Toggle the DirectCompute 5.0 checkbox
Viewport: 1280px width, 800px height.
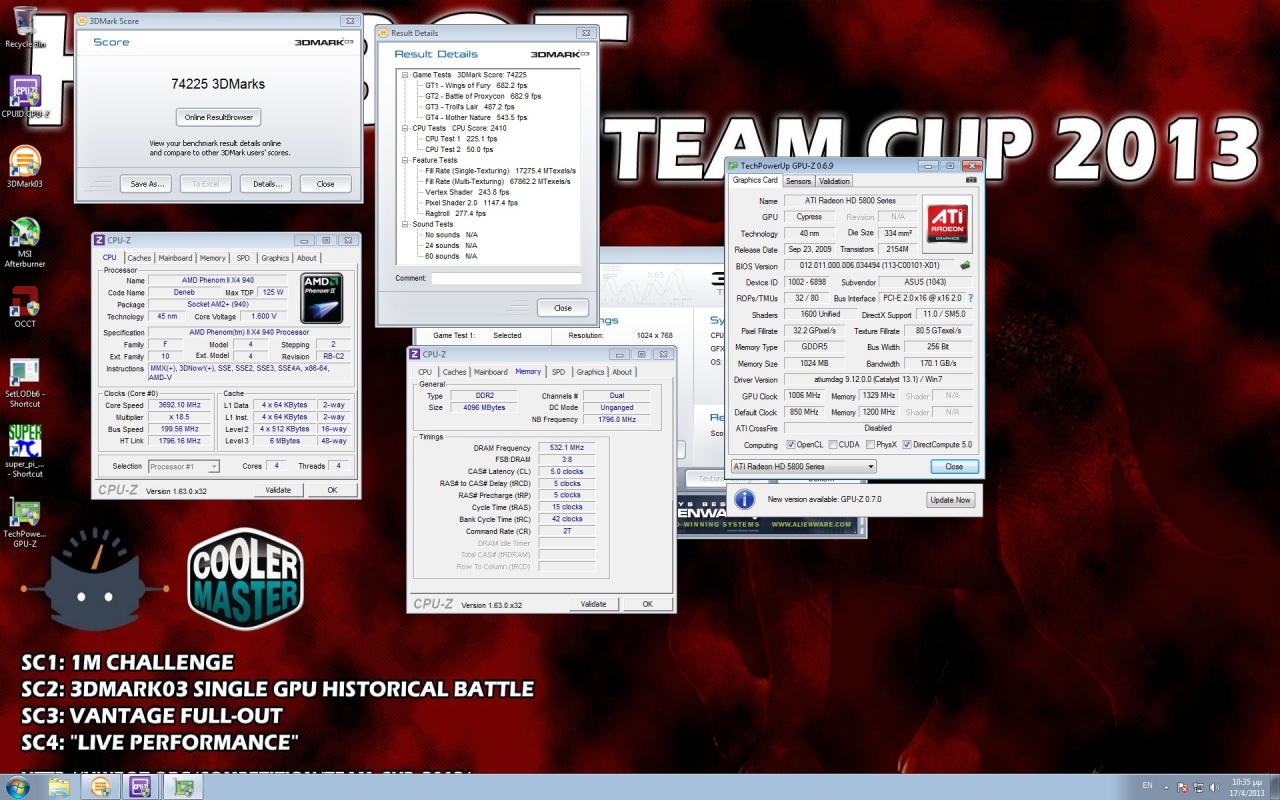coord(907,444)
